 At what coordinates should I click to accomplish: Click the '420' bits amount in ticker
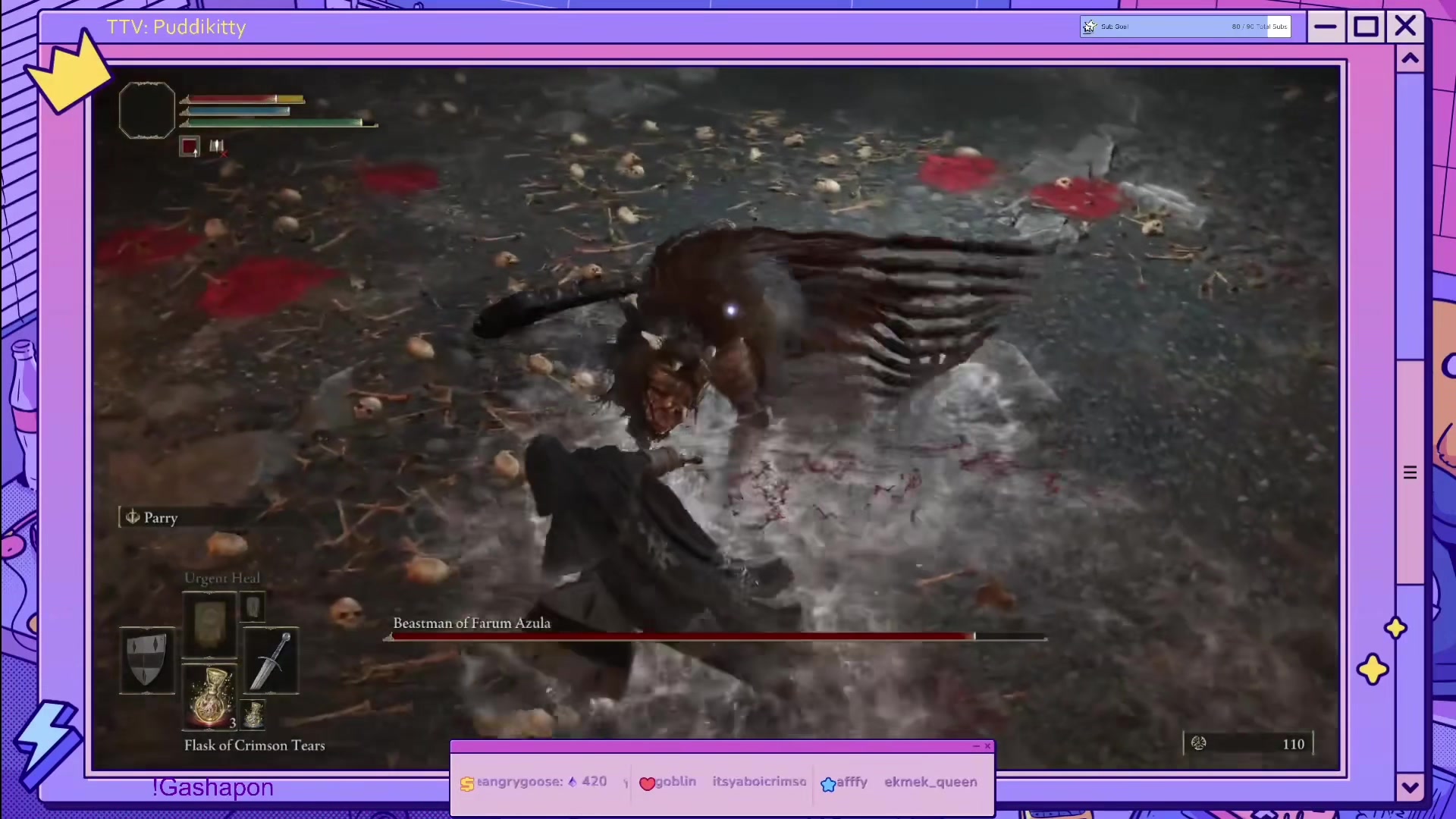click(x=595, y=782)
